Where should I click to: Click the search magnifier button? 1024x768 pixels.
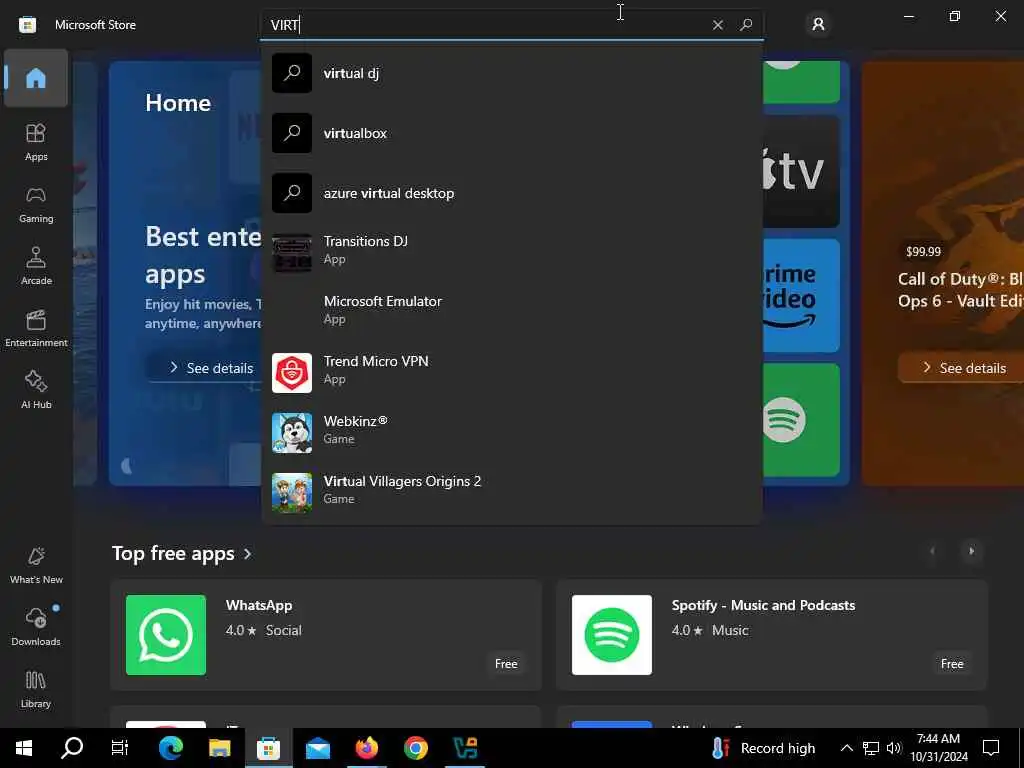pos(746,25)
